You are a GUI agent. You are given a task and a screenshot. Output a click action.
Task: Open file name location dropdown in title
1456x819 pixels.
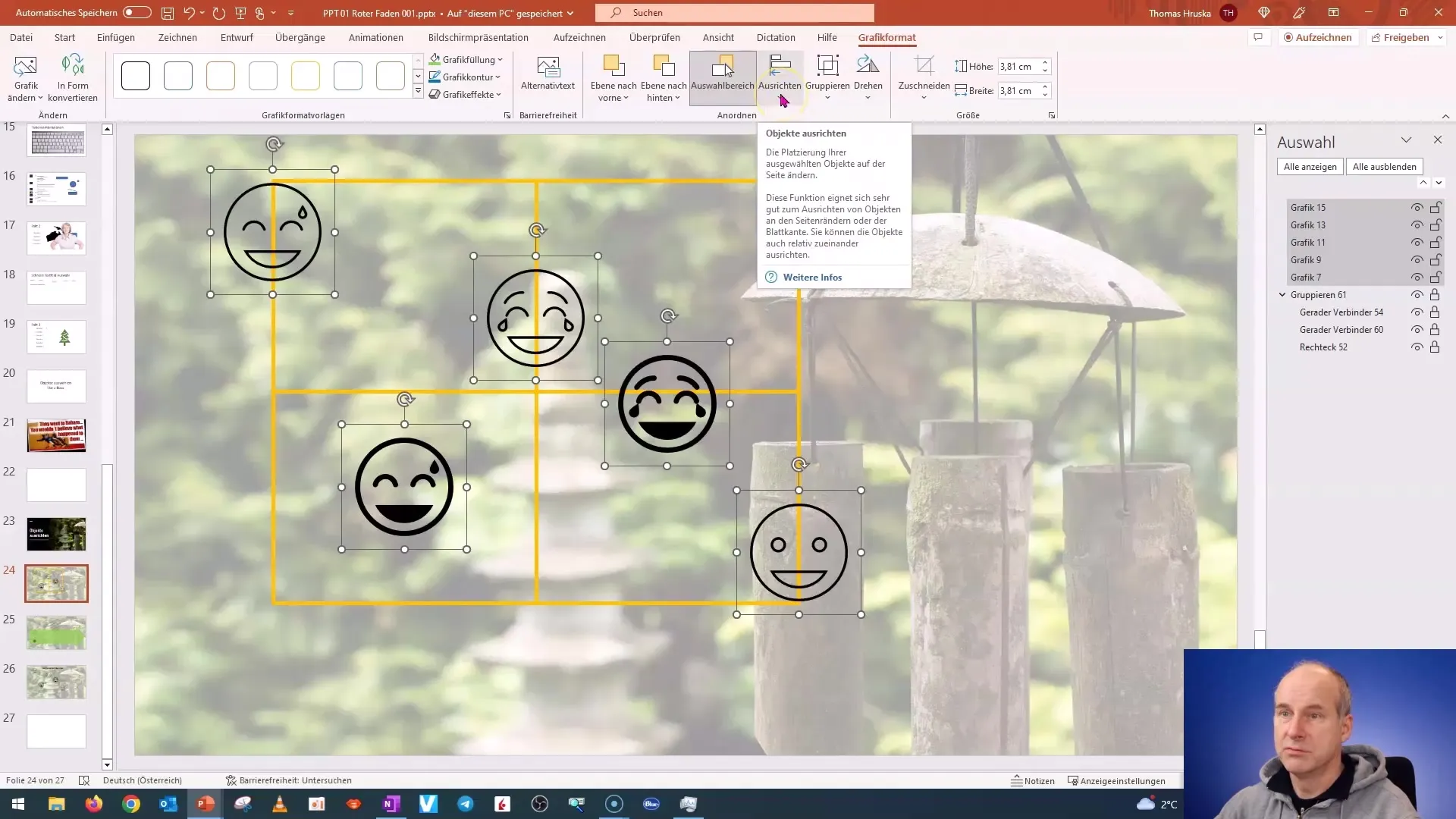click(x=570, y=13)
